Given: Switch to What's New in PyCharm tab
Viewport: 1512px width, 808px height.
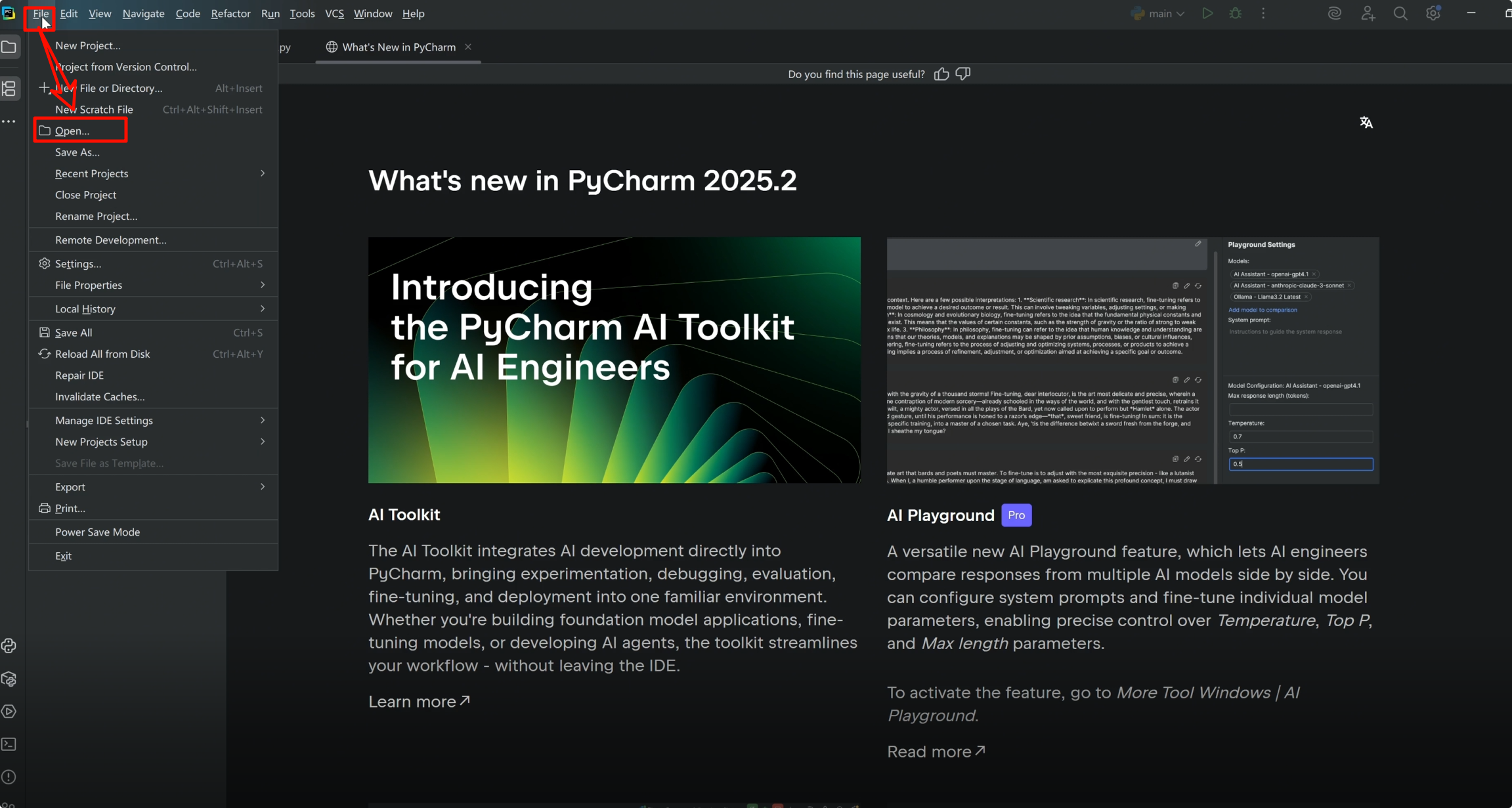Looking at the screenshot, I should tap(399, 47).
